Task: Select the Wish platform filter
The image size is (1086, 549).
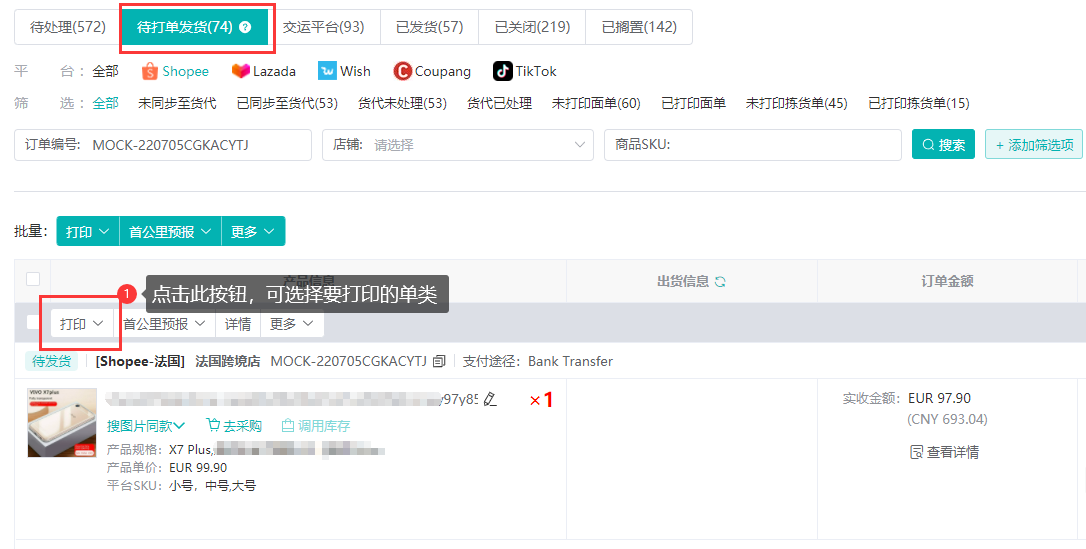Action: click(344, 71)
